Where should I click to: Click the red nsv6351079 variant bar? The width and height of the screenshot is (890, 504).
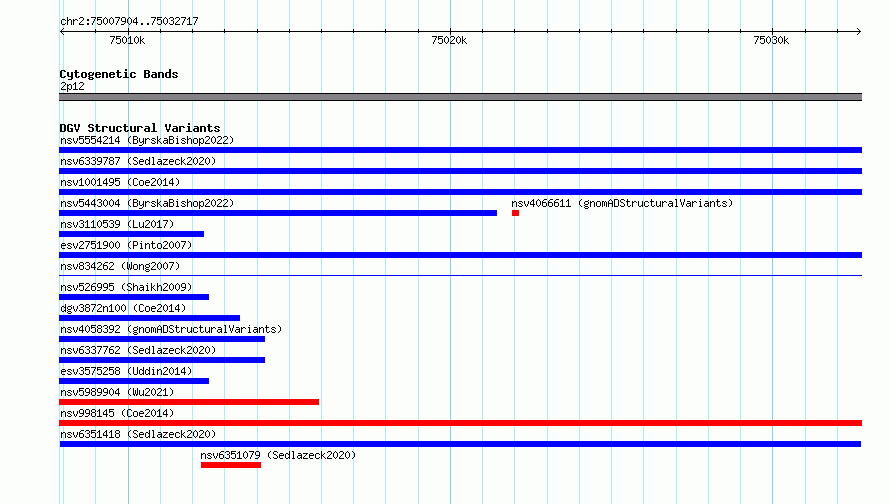[x=231, y=465]
